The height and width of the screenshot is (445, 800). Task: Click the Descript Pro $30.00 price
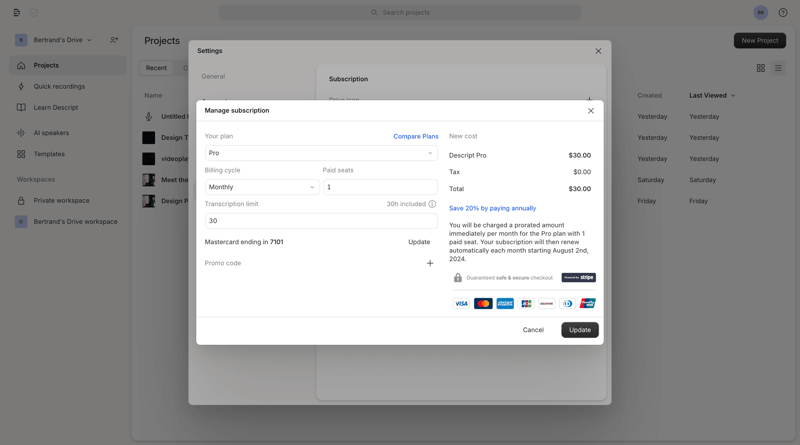(580, 155)
